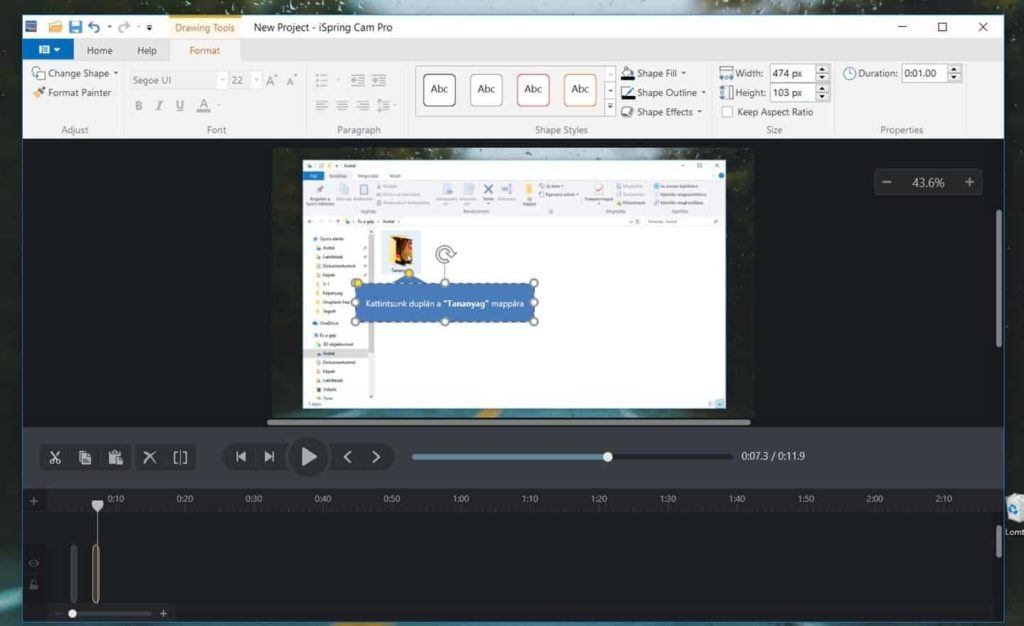The image size is (1024, 626).
Task: Paste from clipboard in the timeline toolbar
Action: (x=116, y=457)
